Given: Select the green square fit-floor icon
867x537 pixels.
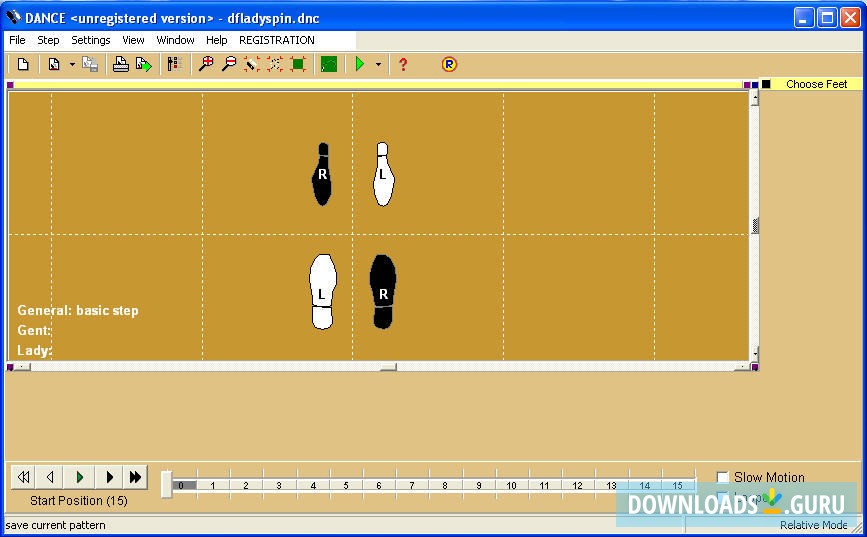Looking at the screenshot, I should [298, 65].
